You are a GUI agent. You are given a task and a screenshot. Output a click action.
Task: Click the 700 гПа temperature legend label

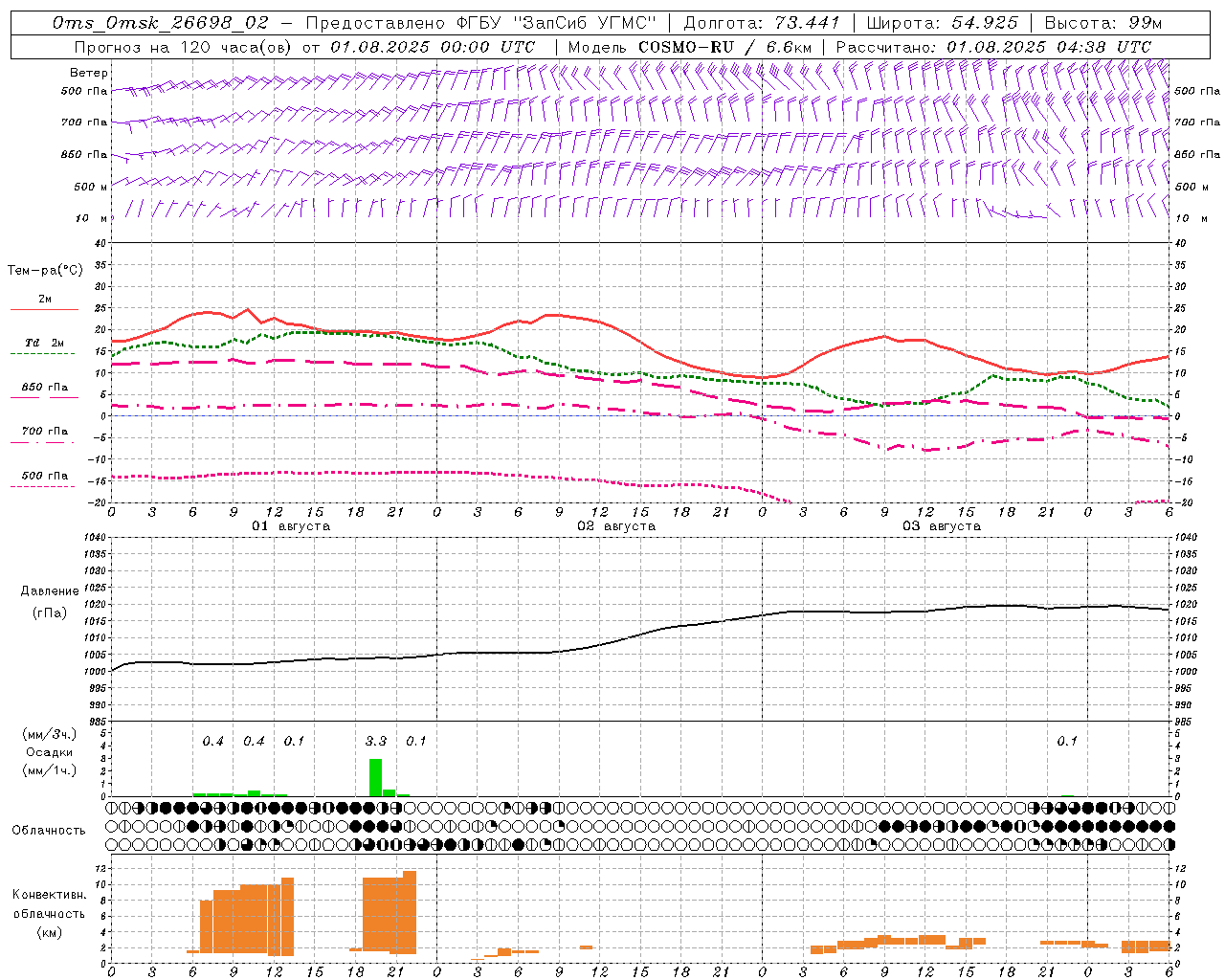tap(45, 432)
